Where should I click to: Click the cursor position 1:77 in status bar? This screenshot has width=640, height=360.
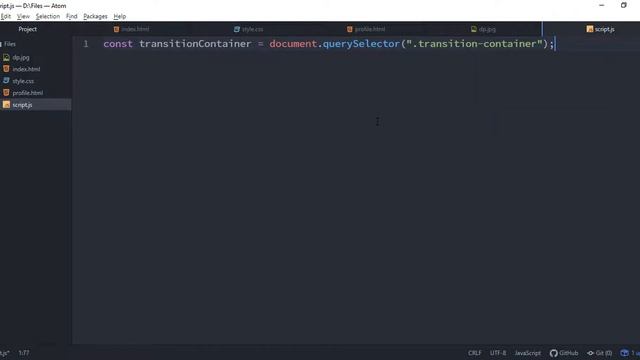(x=24, y=353)
